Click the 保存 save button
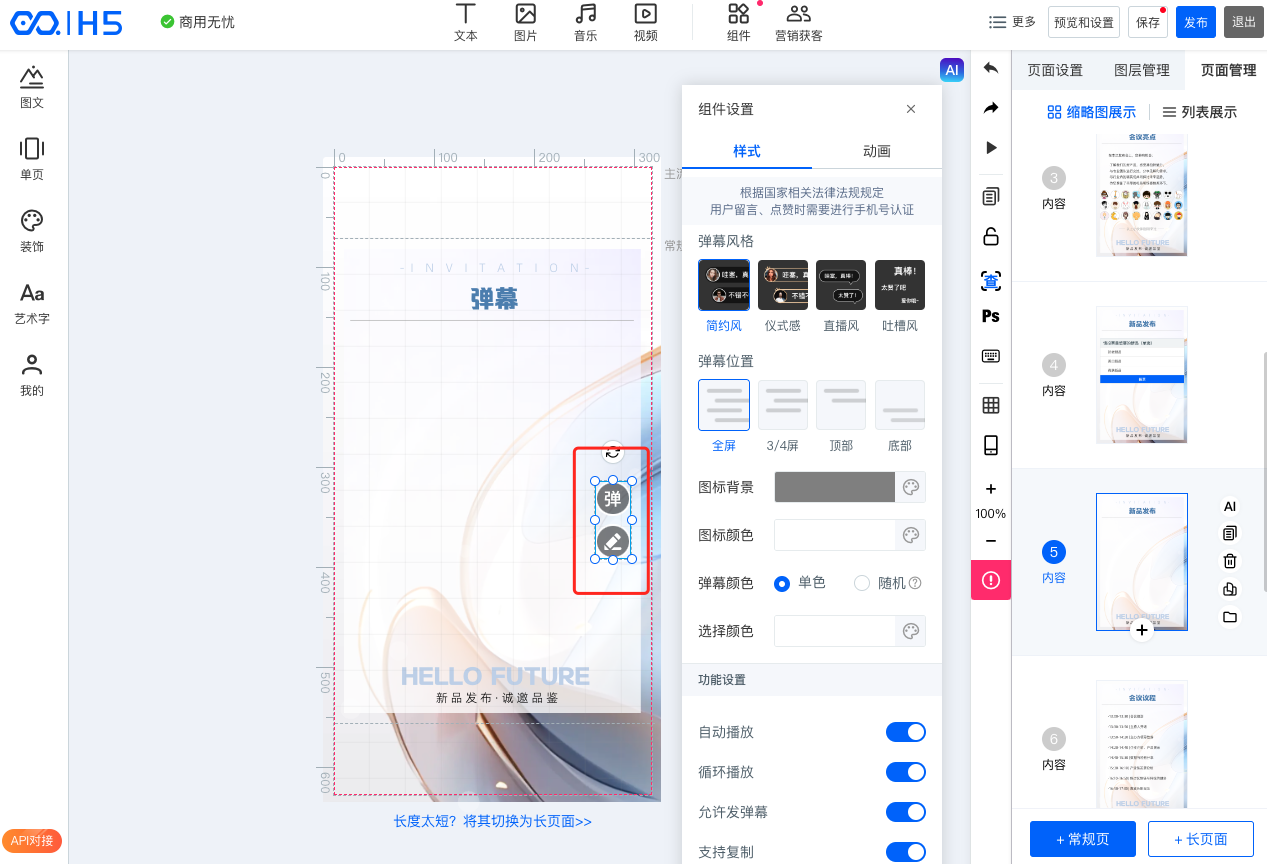The image size is (1267, 864). [1148, 22]
